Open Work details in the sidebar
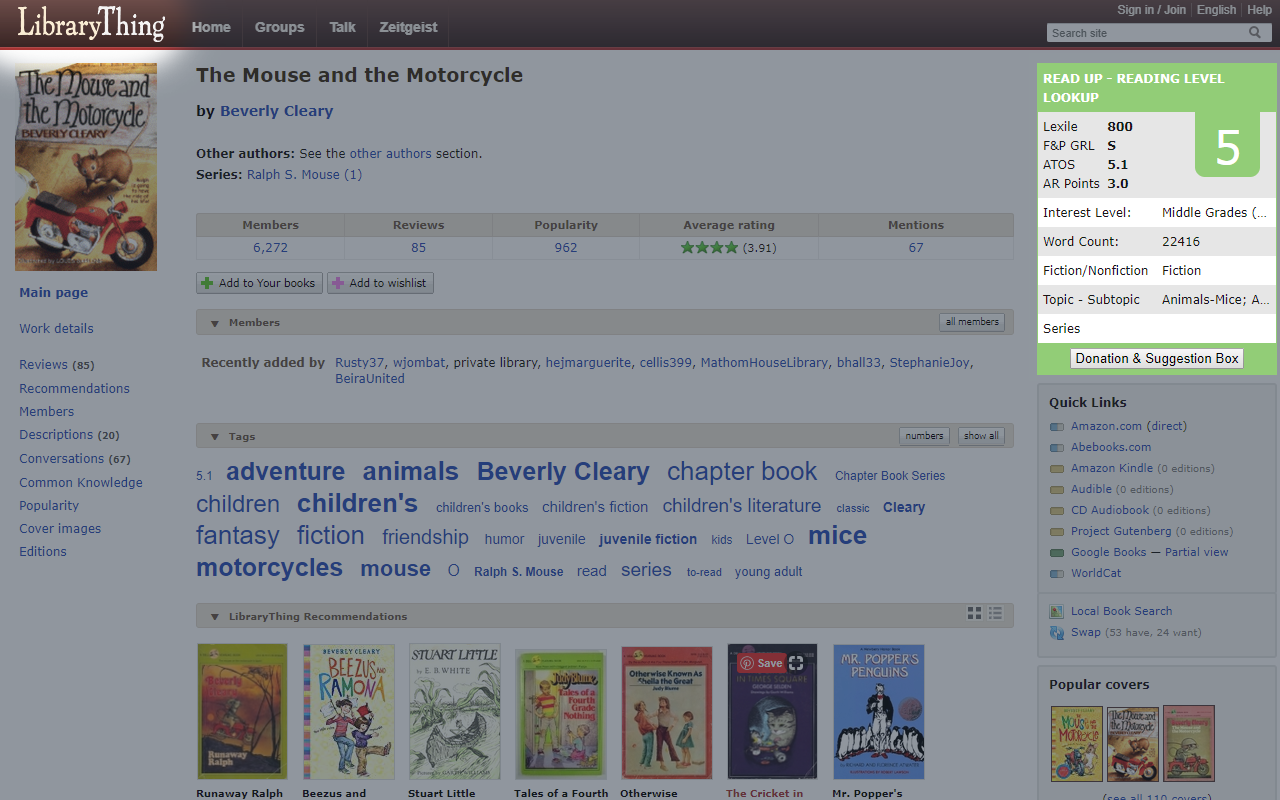 tap(56, 329)
